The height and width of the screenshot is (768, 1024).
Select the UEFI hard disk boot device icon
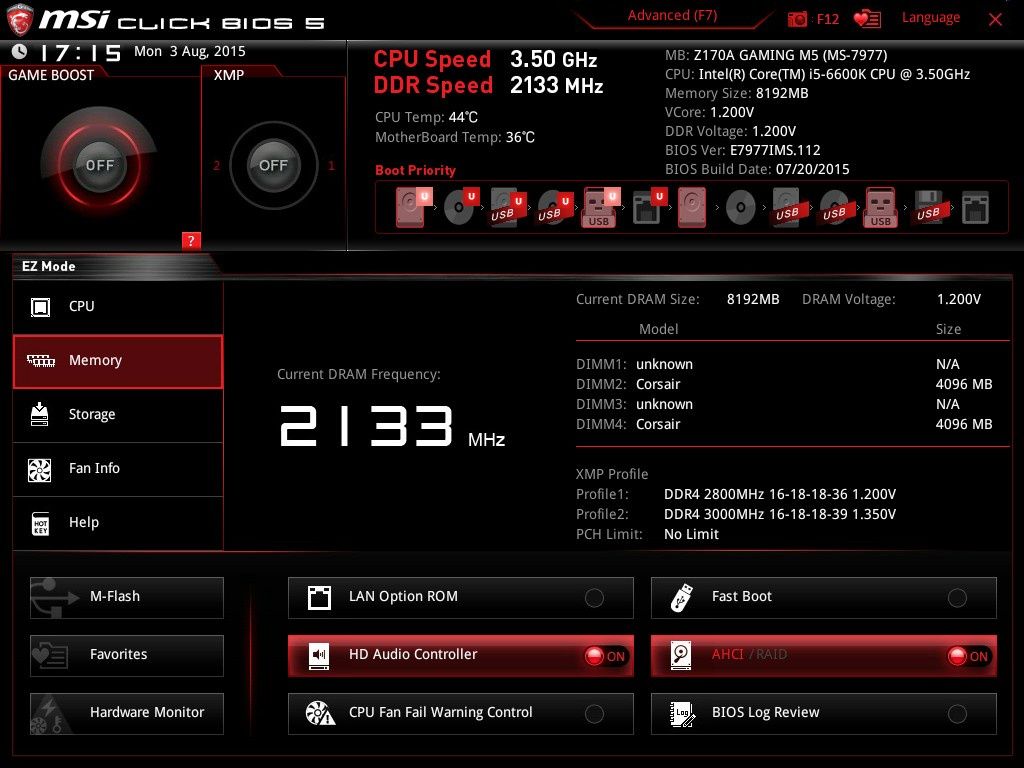click(x=414, y=207)
